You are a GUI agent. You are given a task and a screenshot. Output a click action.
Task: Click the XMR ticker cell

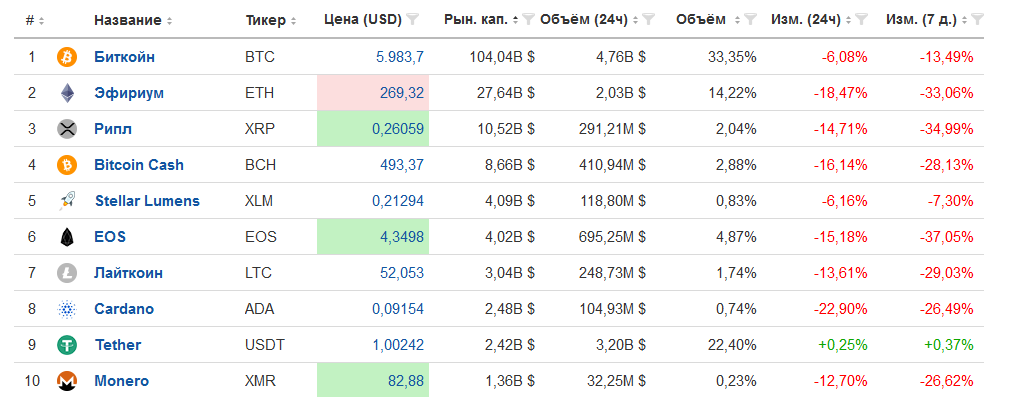(260, 381)
